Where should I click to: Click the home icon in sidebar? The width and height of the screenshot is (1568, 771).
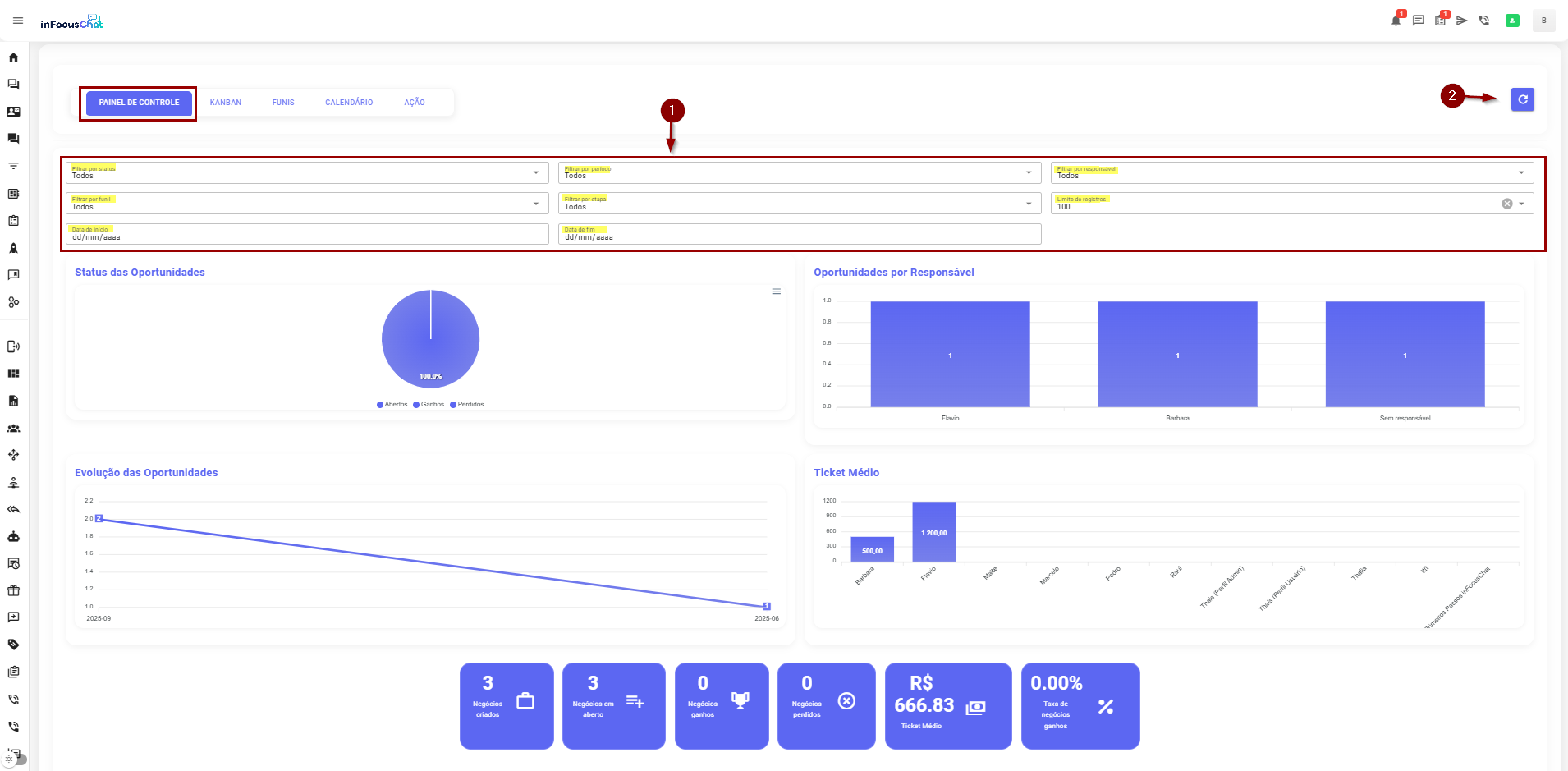point(13,57)
